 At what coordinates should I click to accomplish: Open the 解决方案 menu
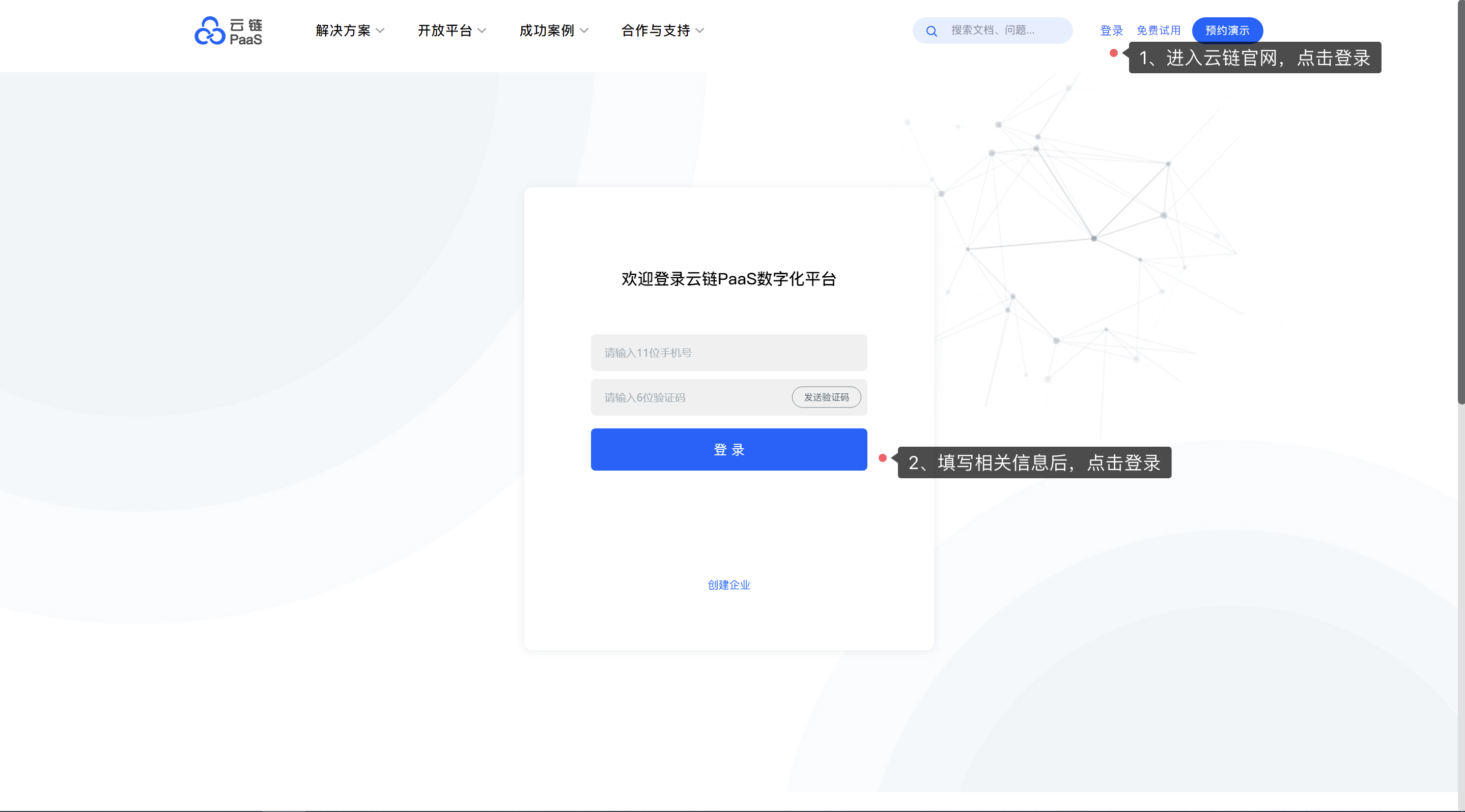pos(343,31)
